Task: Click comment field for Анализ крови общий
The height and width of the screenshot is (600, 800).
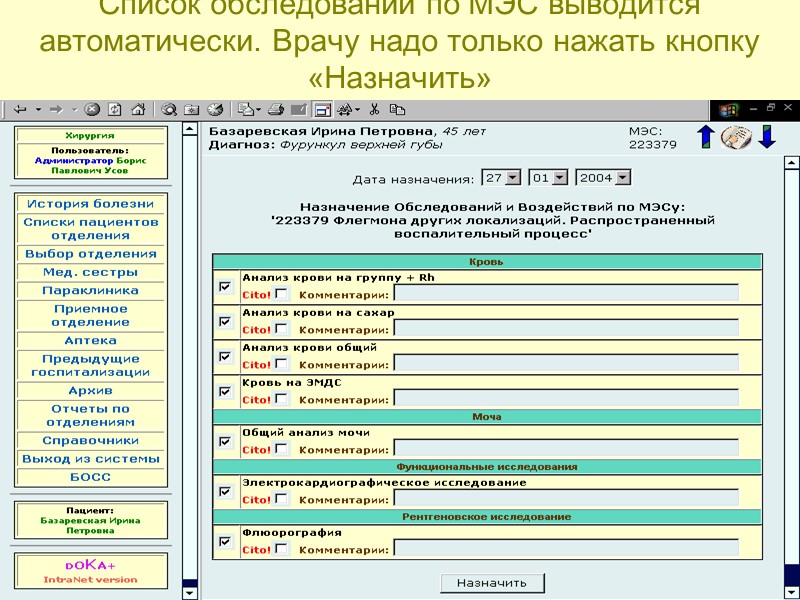Action: click(x=566, y=363)
